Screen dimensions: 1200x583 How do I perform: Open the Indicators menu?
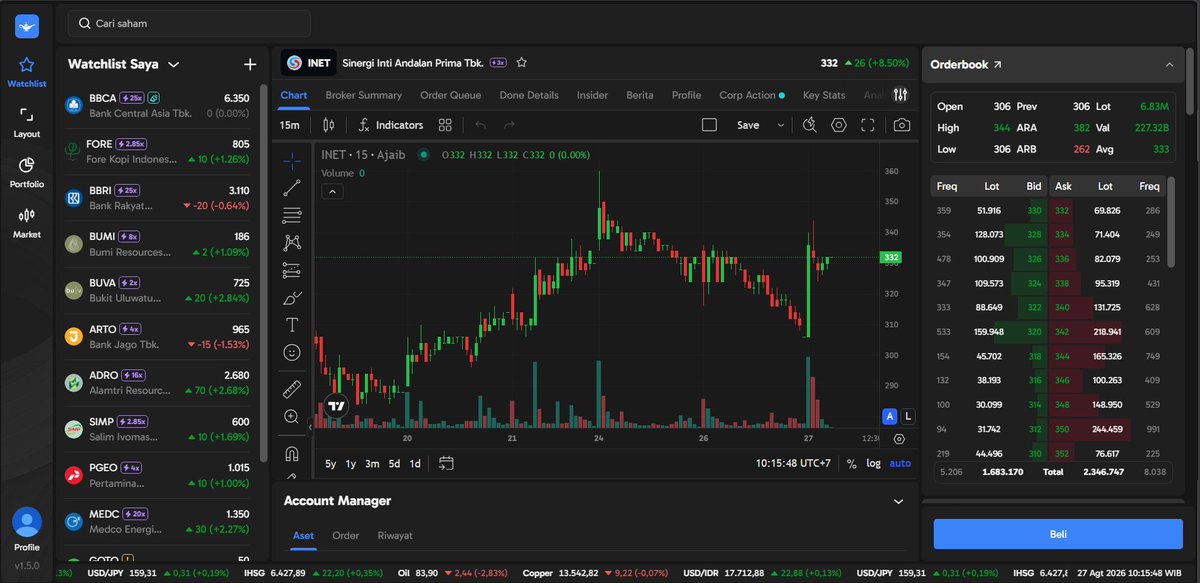[390, 125]
